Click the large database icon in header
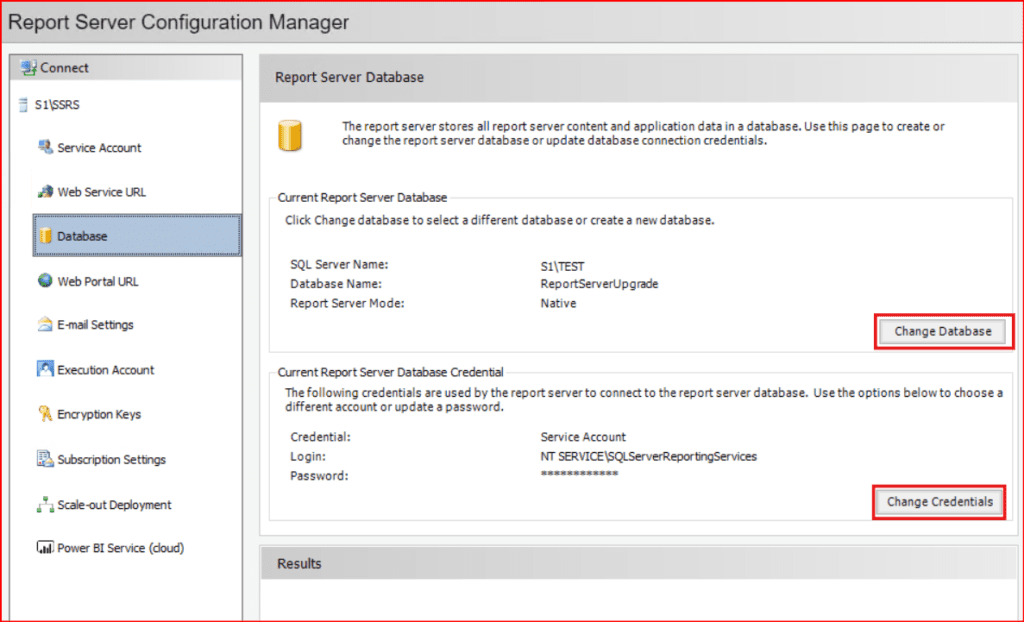Screen dimensions: 1024x622 click(x=290, y=135)
